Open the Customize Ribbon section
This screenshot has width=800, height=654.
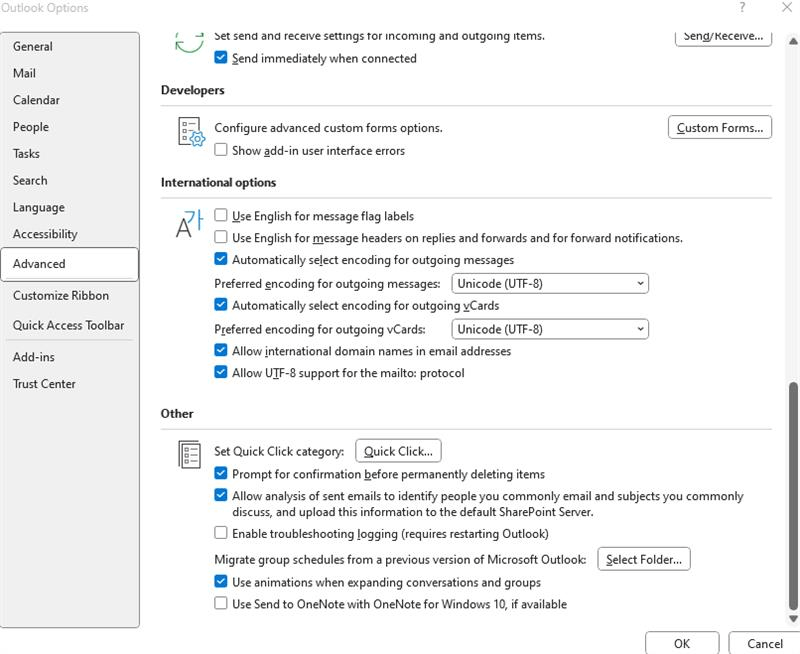(60, 295)
